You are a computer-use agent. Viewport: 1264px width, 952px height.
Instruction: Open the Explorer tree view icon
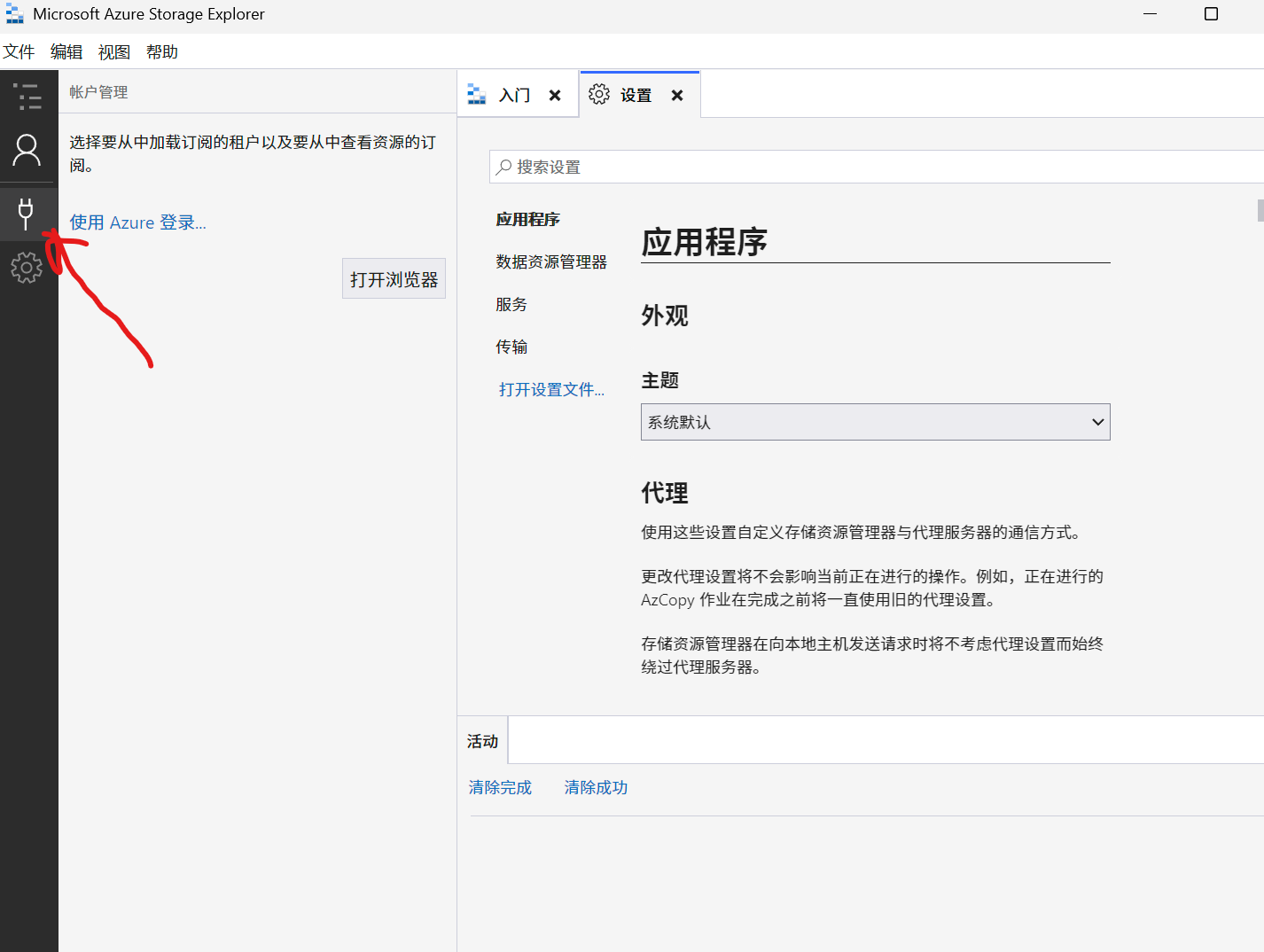(x=27, y=96)
